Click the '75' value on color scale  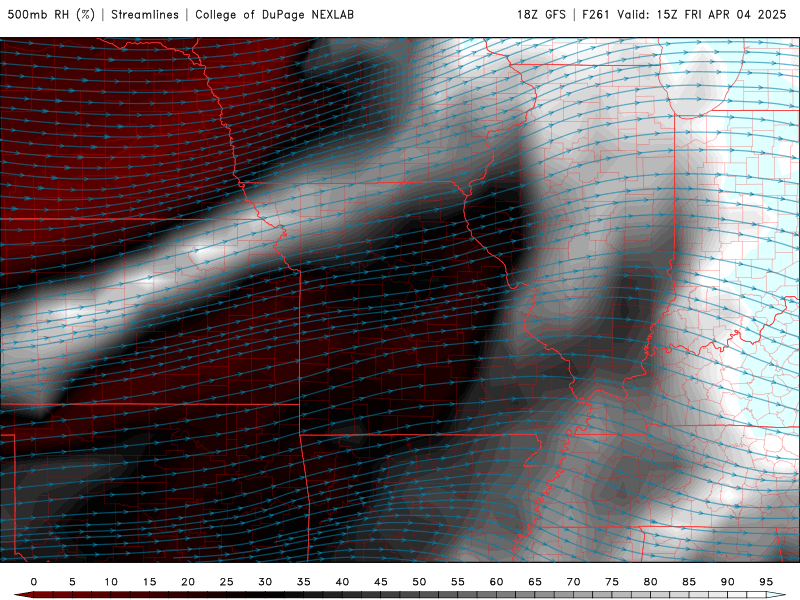(612, 582)
